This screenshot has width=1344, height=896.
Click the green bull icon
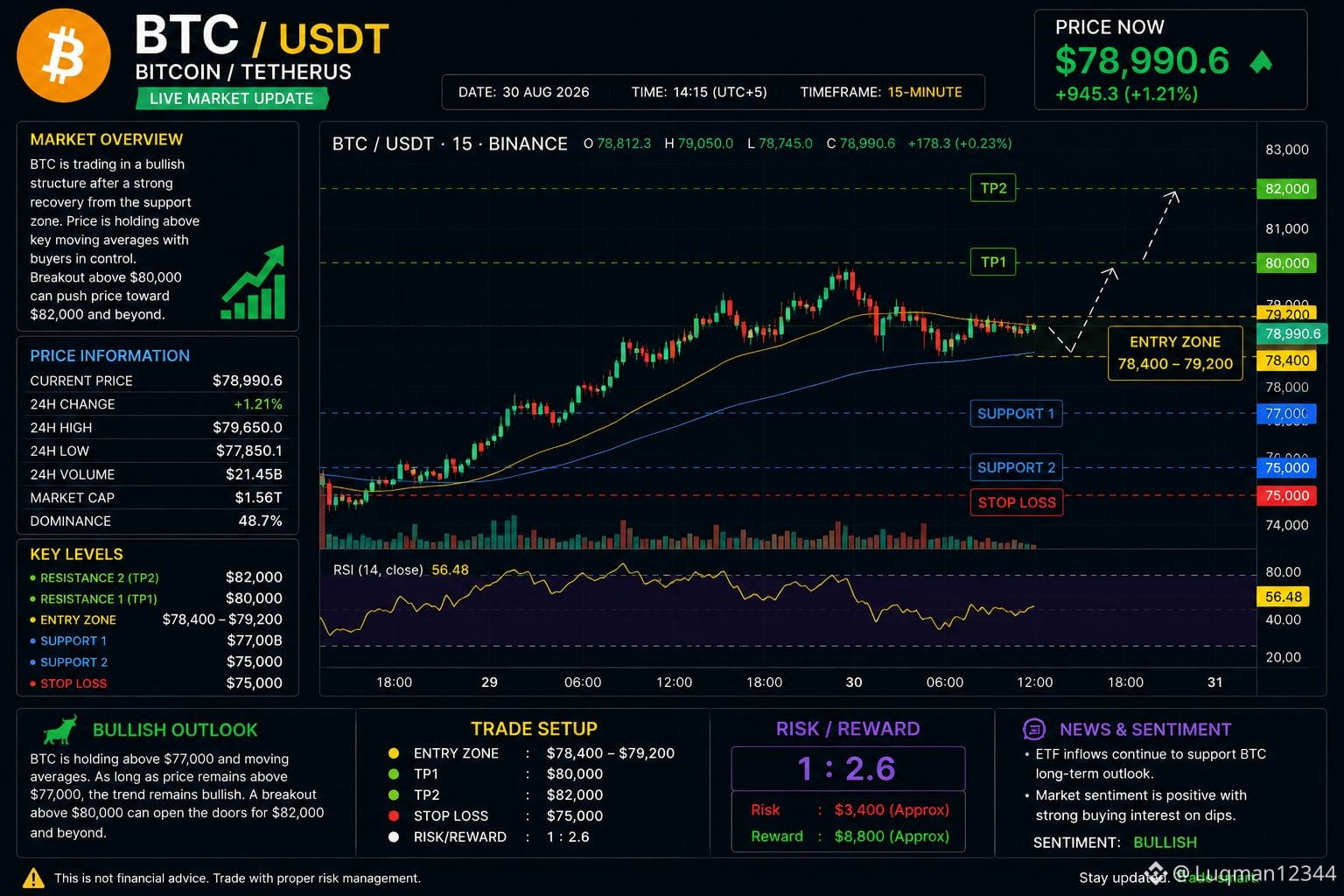click(60, 730)
